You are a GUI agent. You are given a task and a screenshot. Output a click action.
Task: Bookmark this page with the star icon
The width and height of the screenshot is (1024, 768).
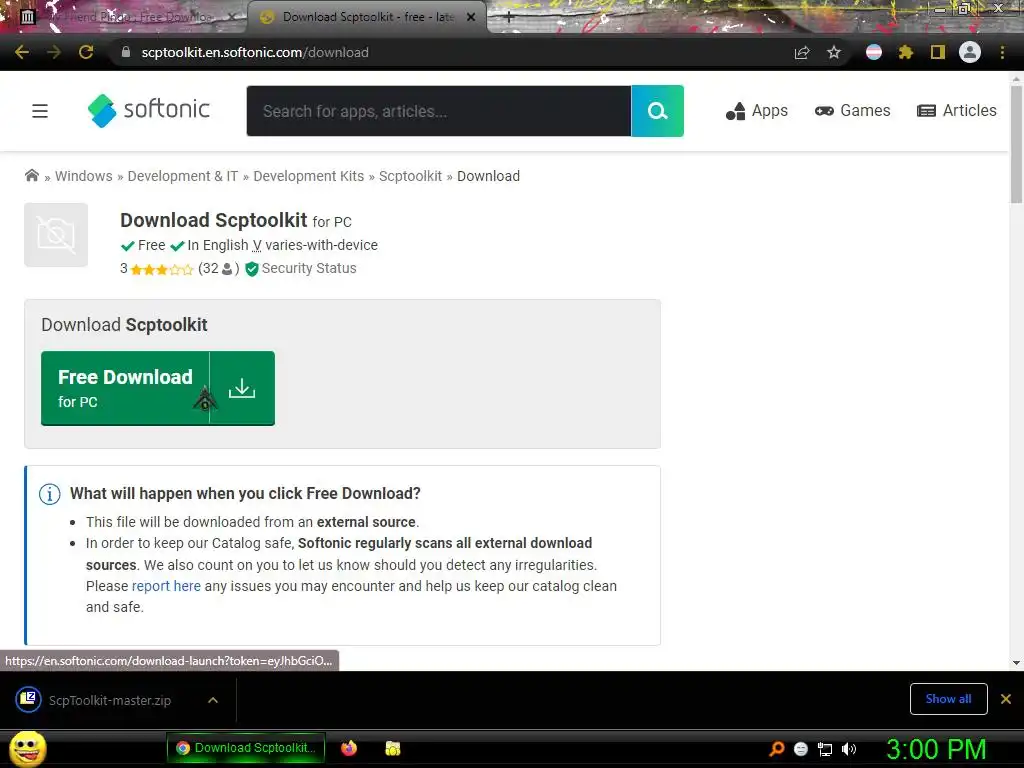833,52
